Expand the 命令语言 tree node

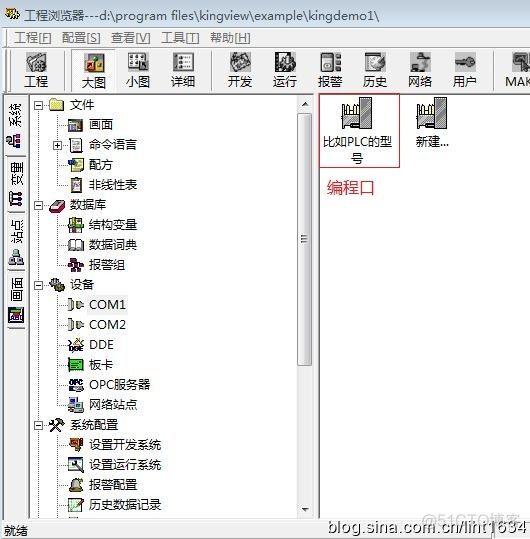[x=57, y=145]
